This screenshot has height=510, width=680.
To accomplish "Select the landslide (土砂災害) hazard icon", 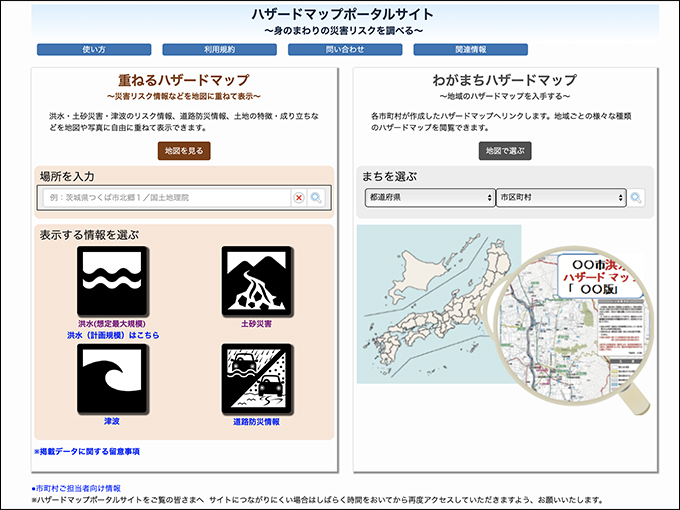I will pyautogui.click(x=256, y=281).
